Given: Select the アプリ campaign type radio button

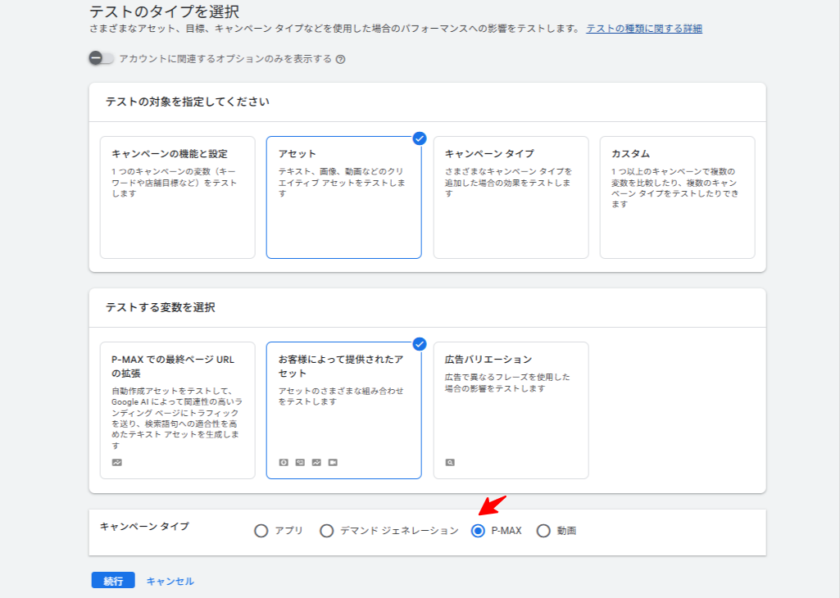Looking at the screenshot, I should click(261, 531).
